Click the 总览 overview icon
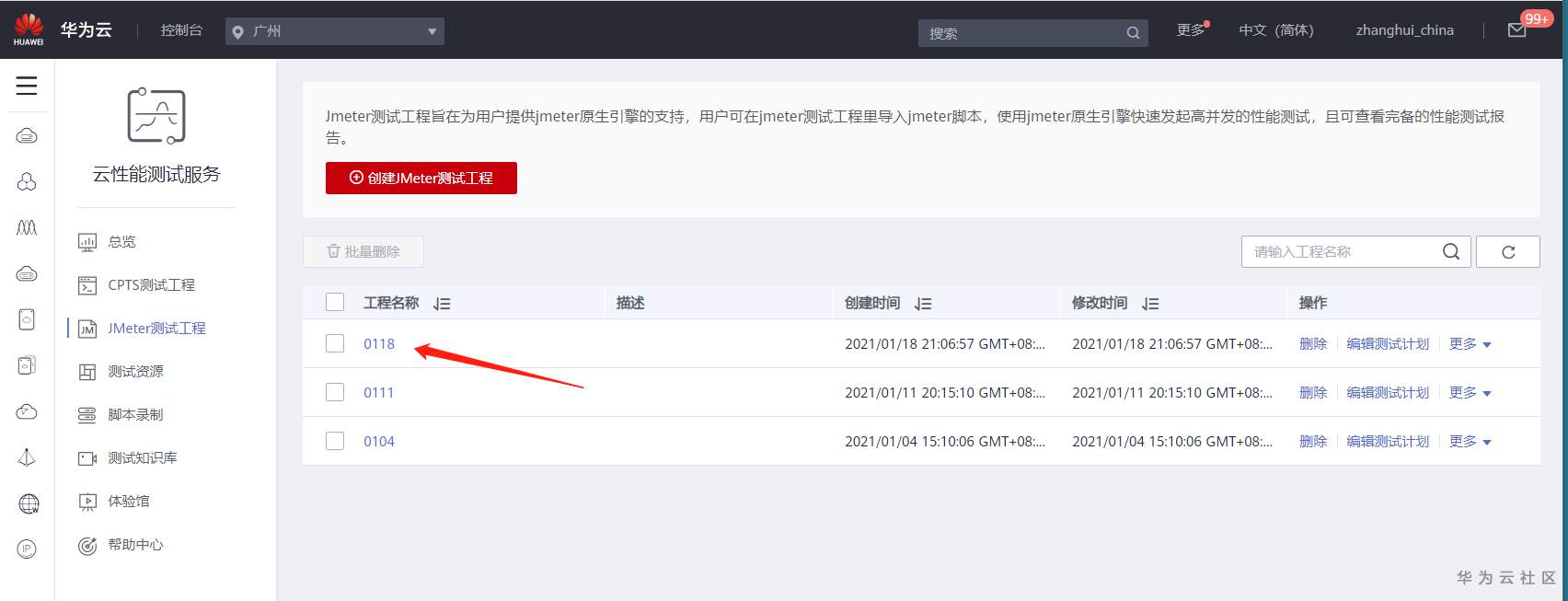The image size is (1568, 601). tap(87, 242)
